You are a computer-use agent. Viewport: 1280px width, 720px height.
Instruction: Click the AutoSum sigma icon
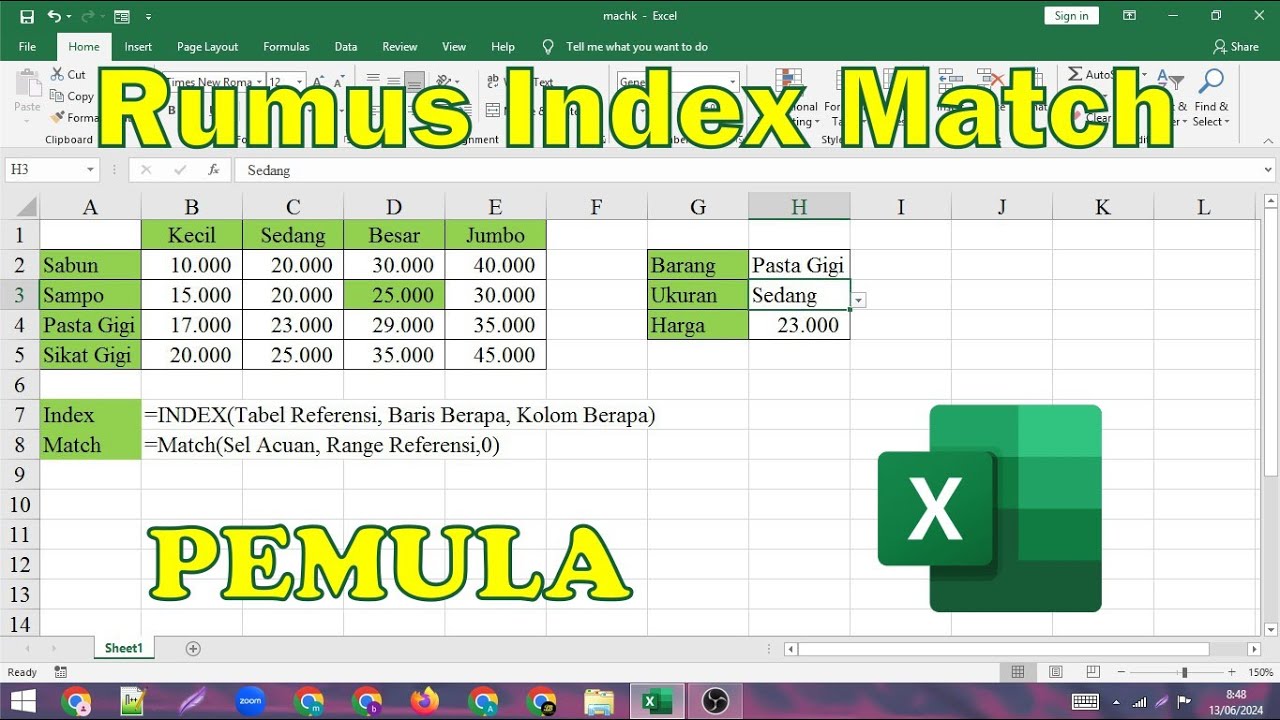click(x=1075, y=75)
